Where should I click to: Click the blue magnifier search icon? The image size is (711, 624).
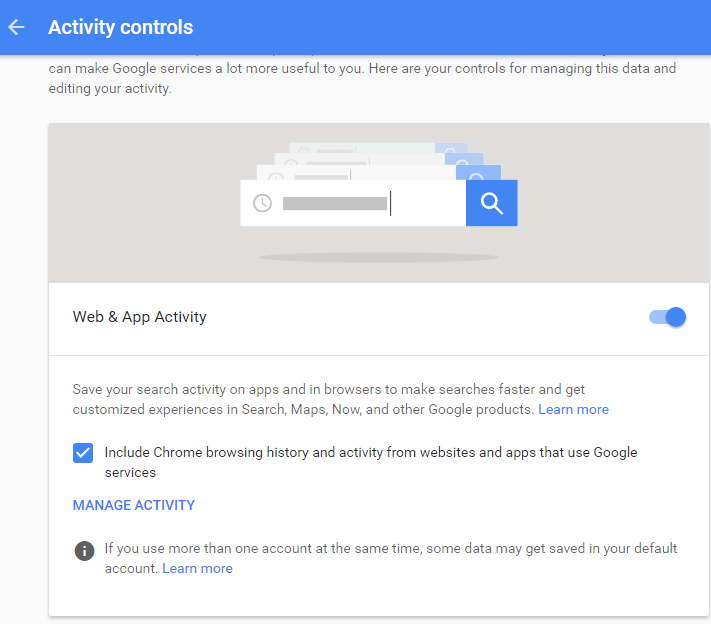click(492, 203)
